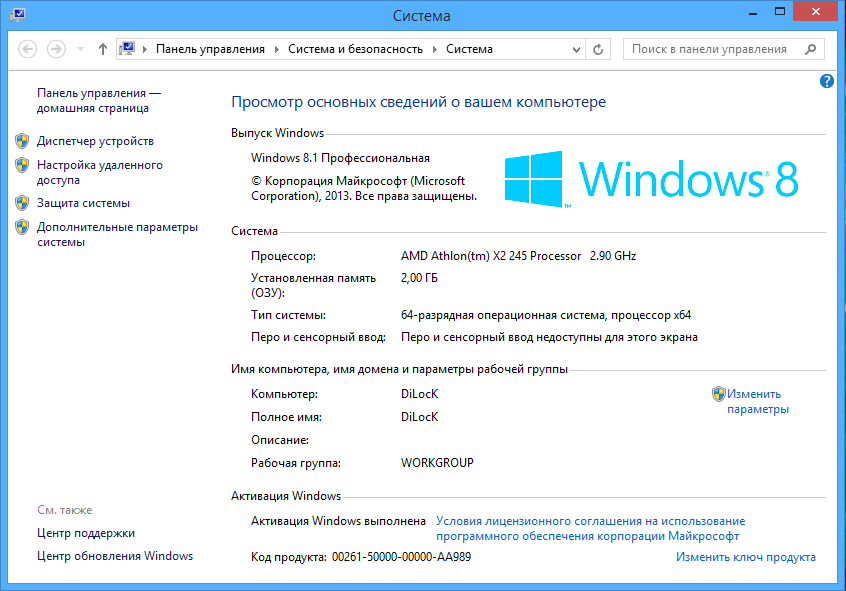
Task: Click shield icon beside 'Диспетчер устройств'
Action: [x=22, y=141]
